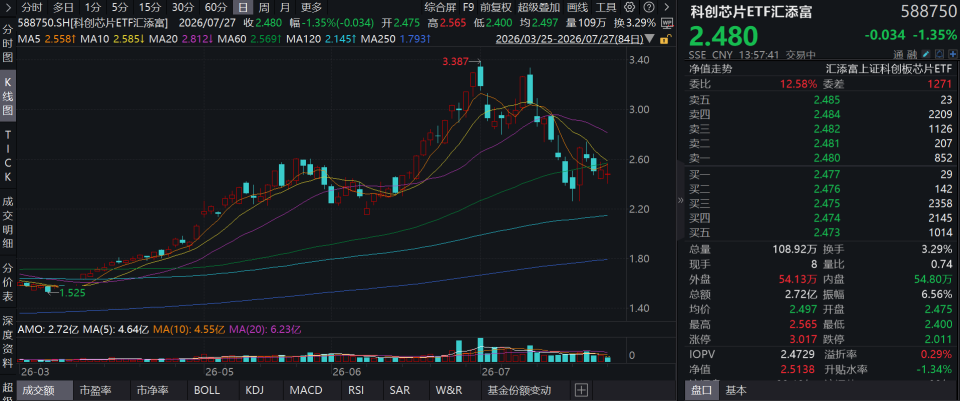Open the date range dropdown triangle

click(650, 39)
